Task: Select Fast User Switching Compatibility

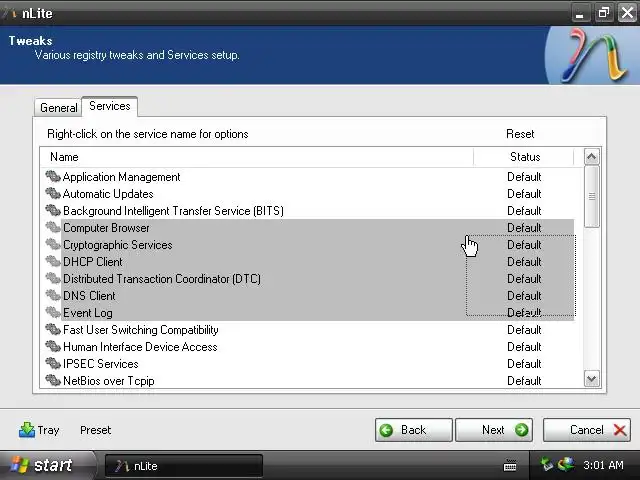Action: (x=140, y=330)
